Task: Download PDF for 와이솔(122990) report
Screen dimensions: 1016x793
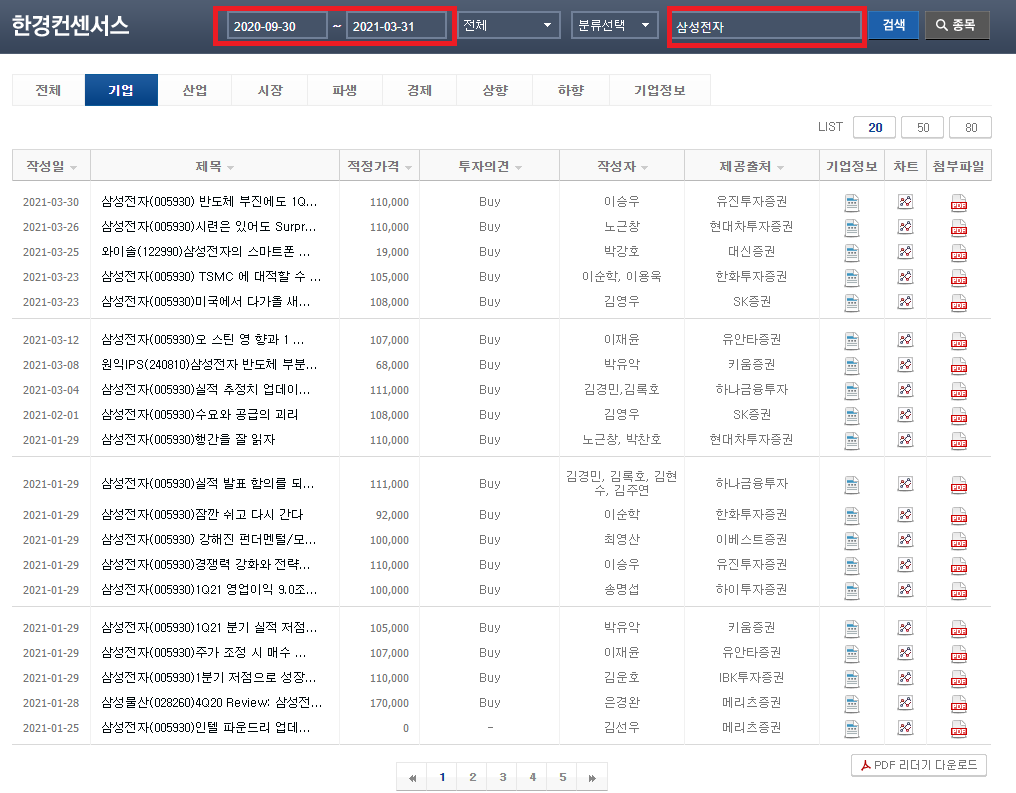Action: click(x=958, y=253)
